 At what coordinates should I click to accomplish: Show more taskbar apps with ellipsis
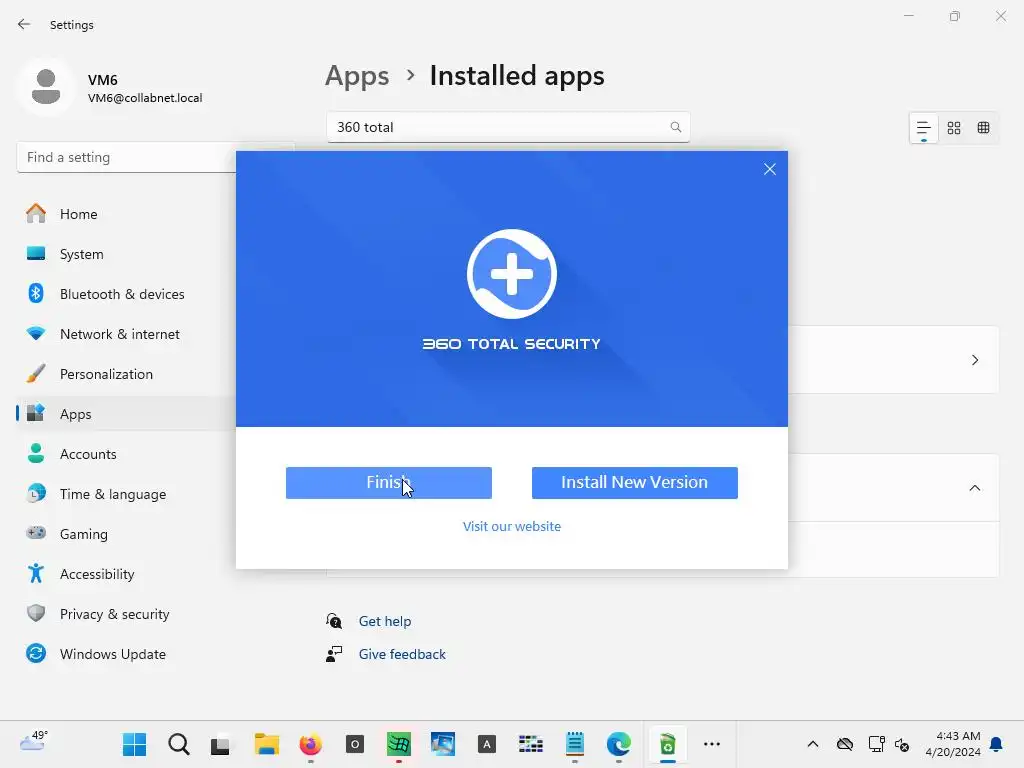point(712,744)
